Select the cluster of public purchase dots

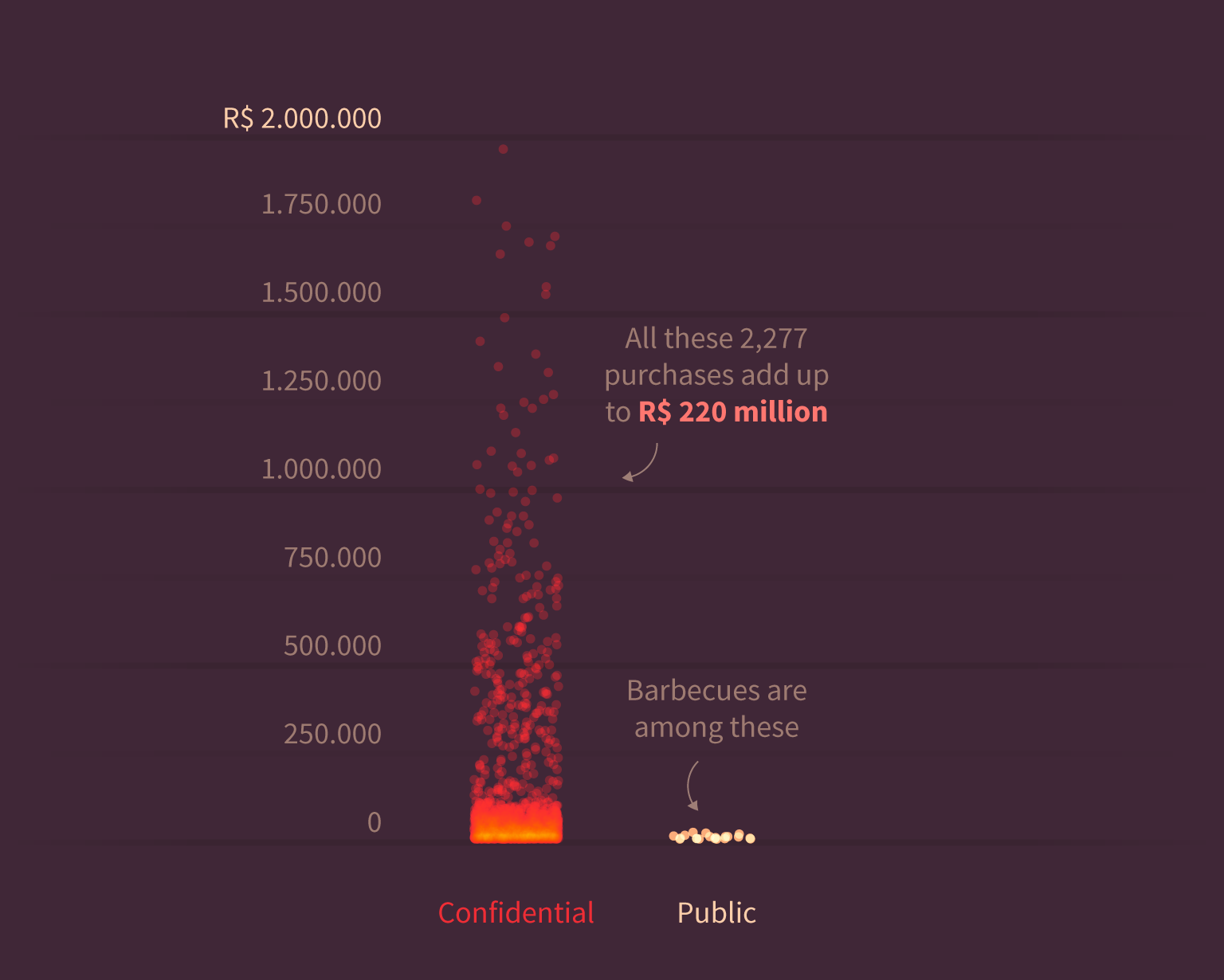[x=712, y=836]
